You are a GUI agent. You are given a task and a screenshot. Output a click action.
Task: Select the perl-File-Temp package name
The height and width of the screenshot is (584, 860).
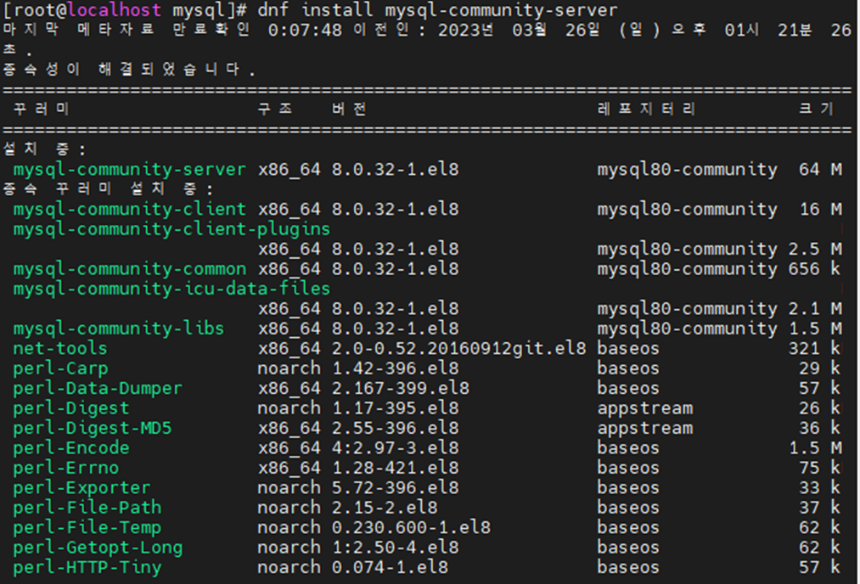87,528
